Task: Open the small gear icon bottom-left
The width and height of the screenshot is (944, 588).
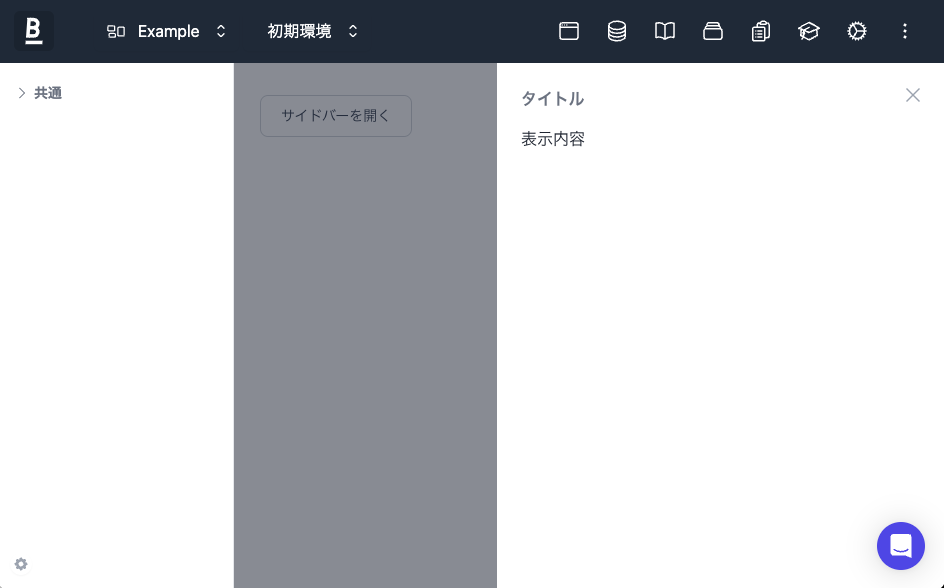Action: [21, 564]
